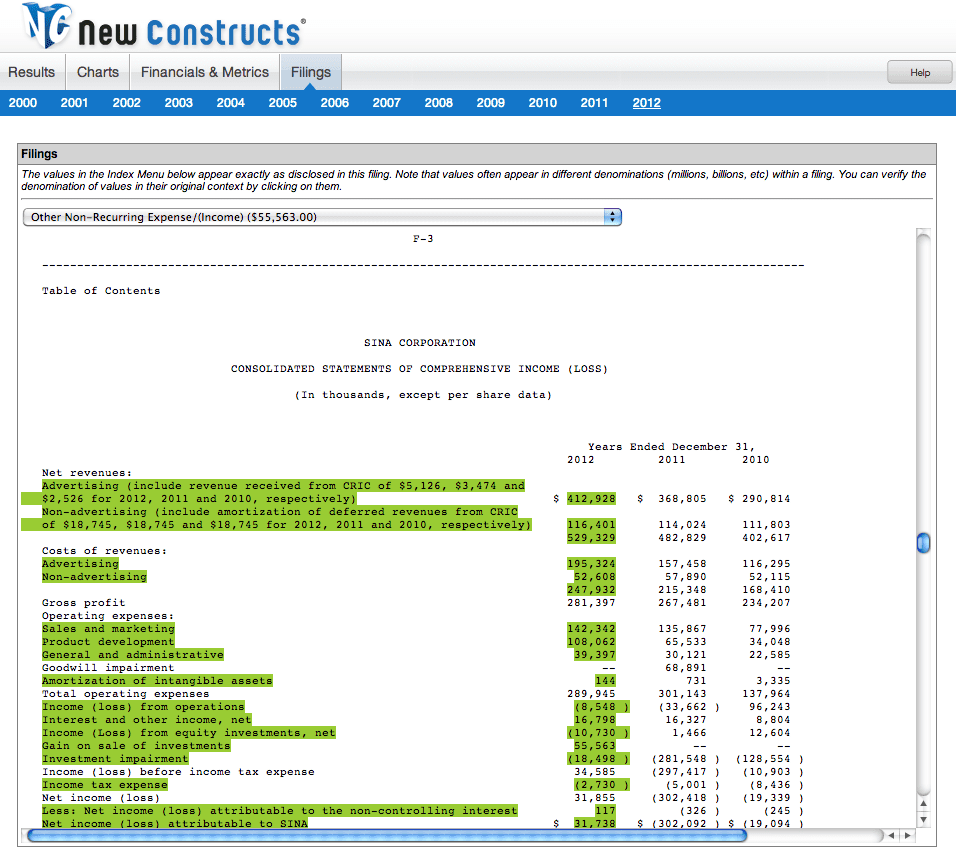This screenshot has height=868, width=956.
Task: Click Amortization of intangible assets label
Action: tap(157, 681)
